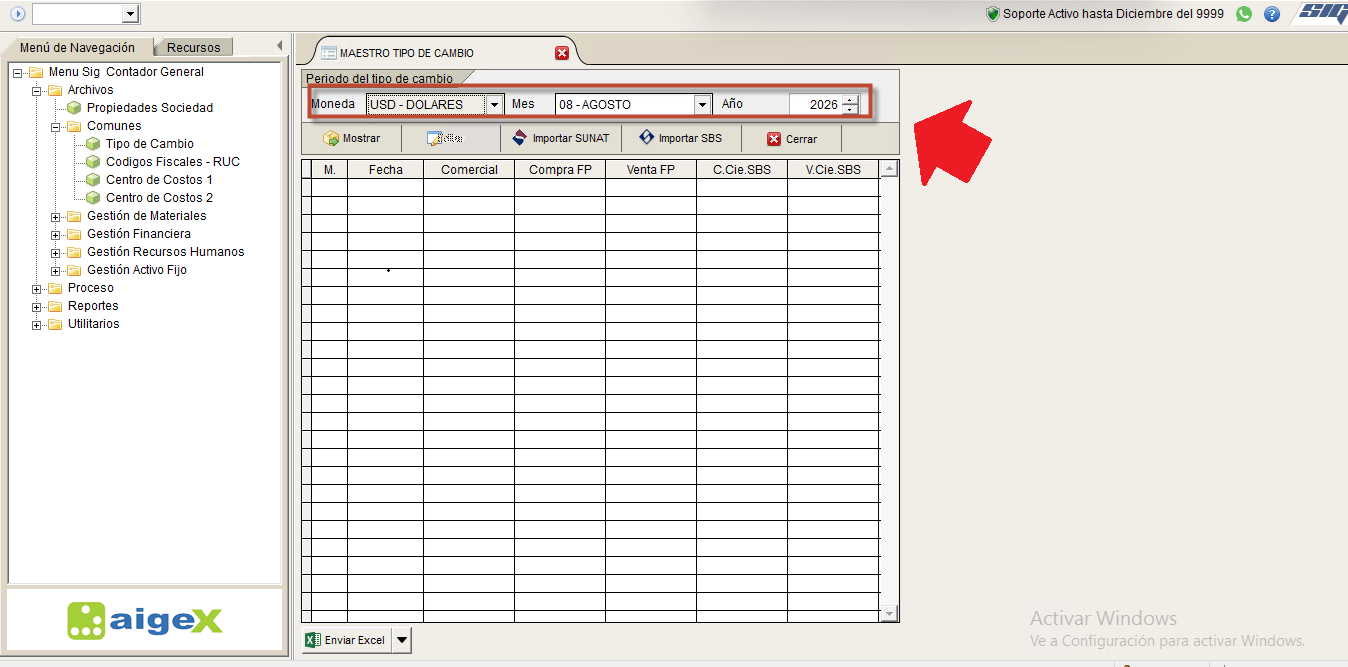The image size is (1348, 667).
Task: Click green cube icon beside Tipo de Cambio
Action: pos(93,144)
